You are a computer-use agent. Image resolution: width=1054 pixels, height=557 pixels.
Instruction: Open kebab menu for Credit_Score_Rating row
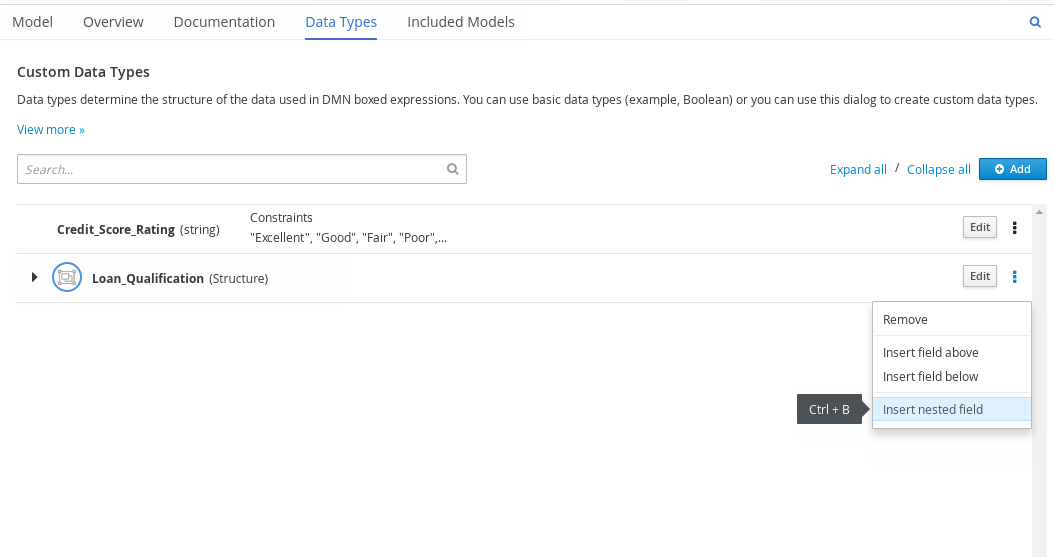tap(1015, 228)
